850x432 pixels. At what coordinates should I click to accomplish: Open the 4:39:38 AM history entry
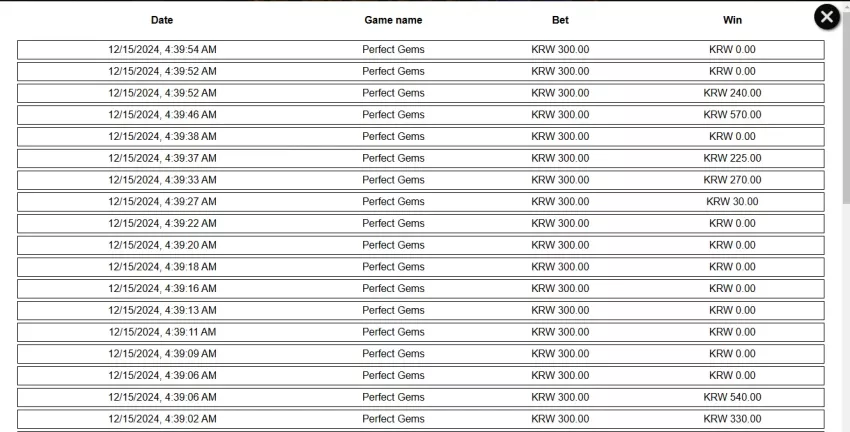[x=421, y=137]
